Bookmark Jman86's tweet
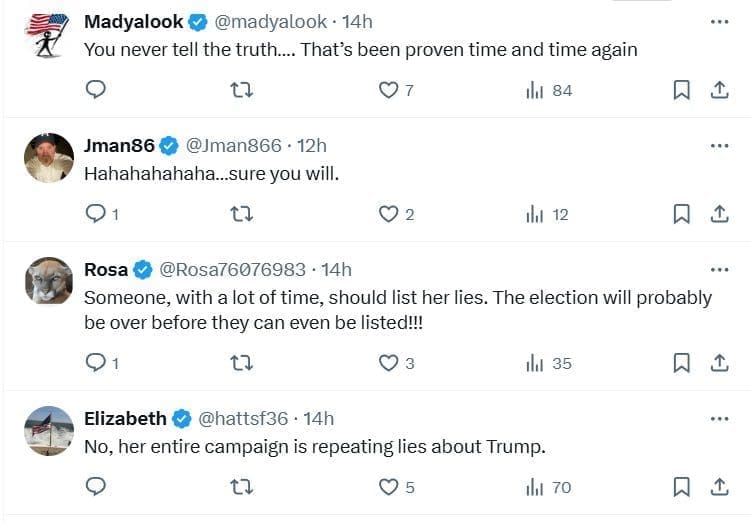 point(681,214)
